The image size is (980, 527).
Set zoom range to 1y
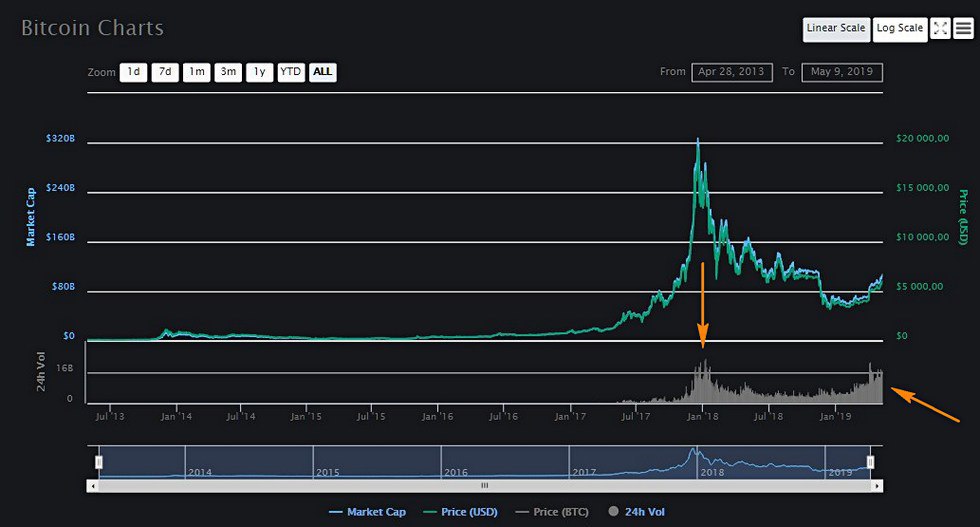point(259,72)
